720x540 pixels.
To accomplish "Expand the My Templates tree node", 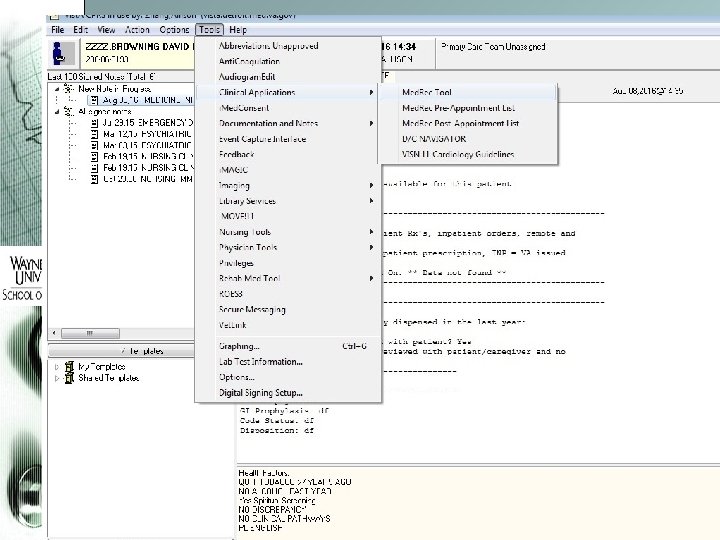I will pos(57,367).
